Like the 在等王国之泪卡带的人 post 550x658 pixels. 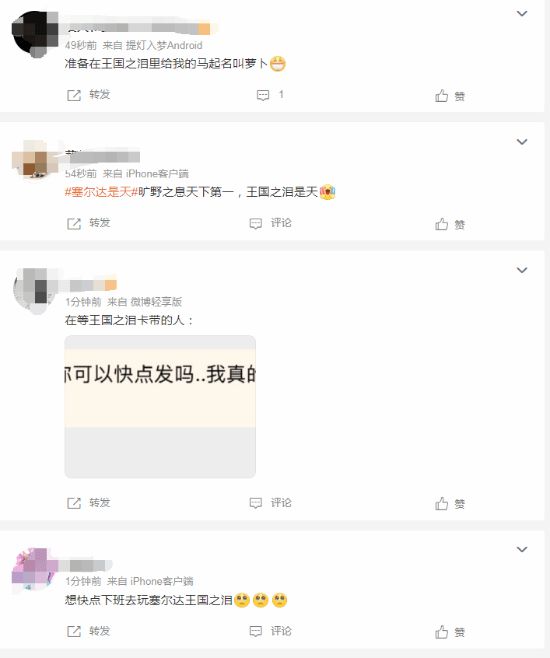click(450, 504)
